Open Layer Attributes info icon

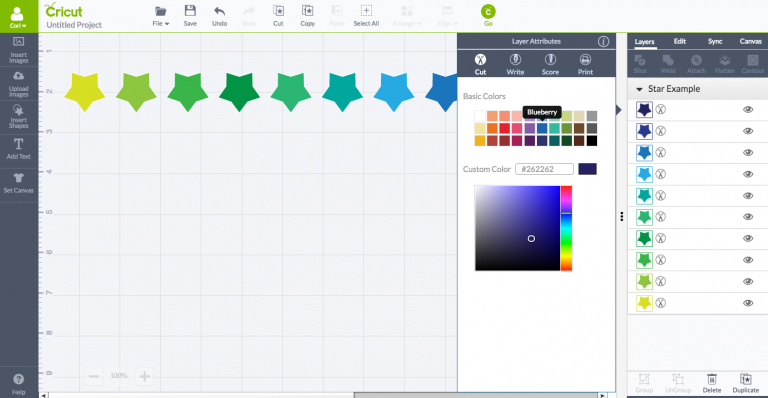pos(603,42)
